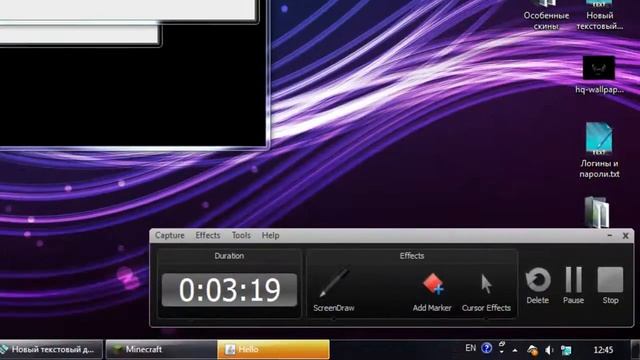Click the 0:03:19 duration display
640x360 pixels.
(229, 290)
